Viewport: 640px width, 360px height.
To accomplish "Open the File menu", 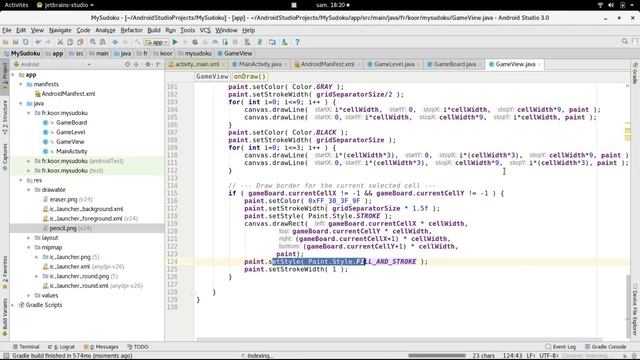I will (x=7, y=30).
